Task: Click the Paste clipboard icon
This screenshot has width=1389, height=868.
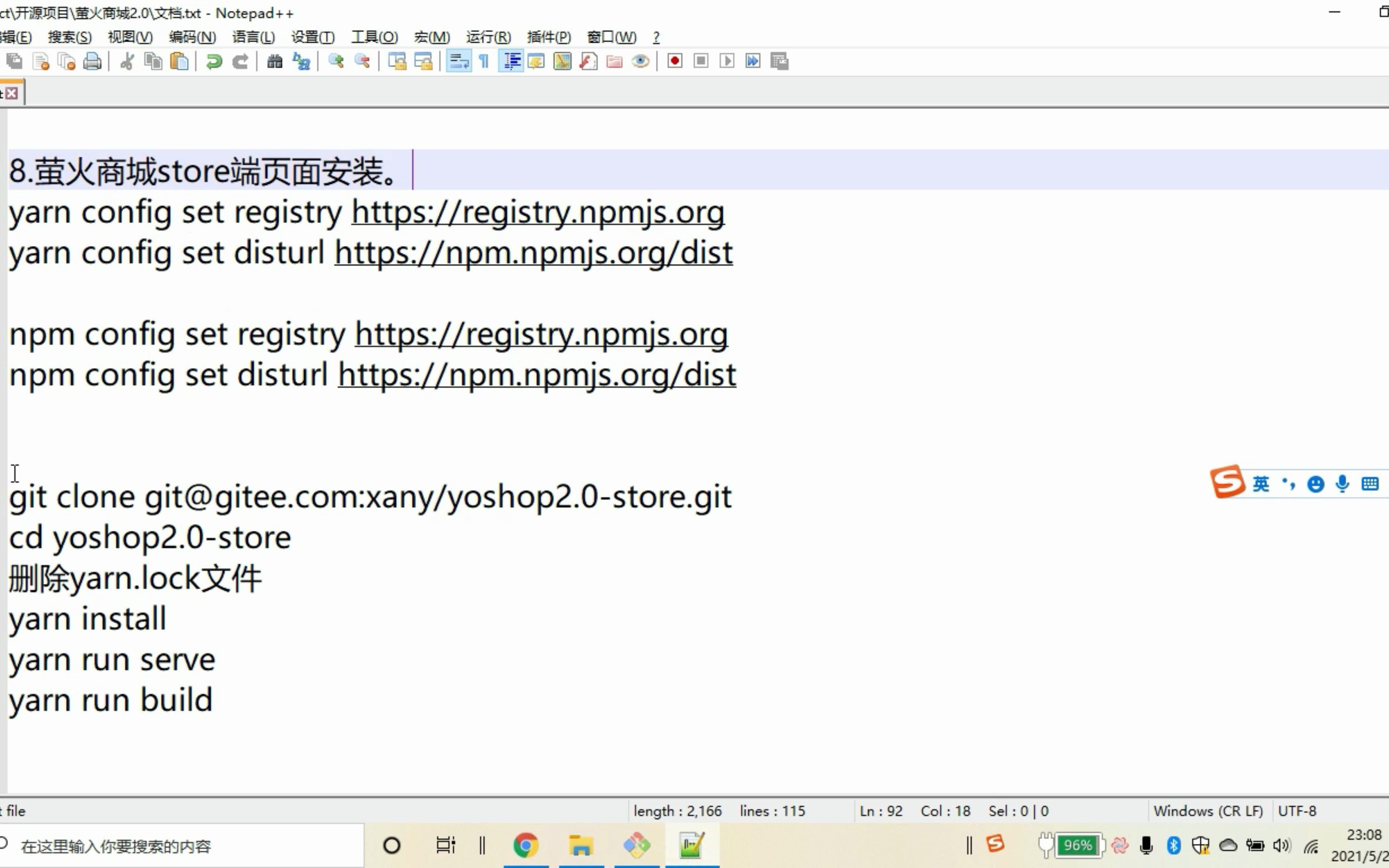Action: coord(179,61)
